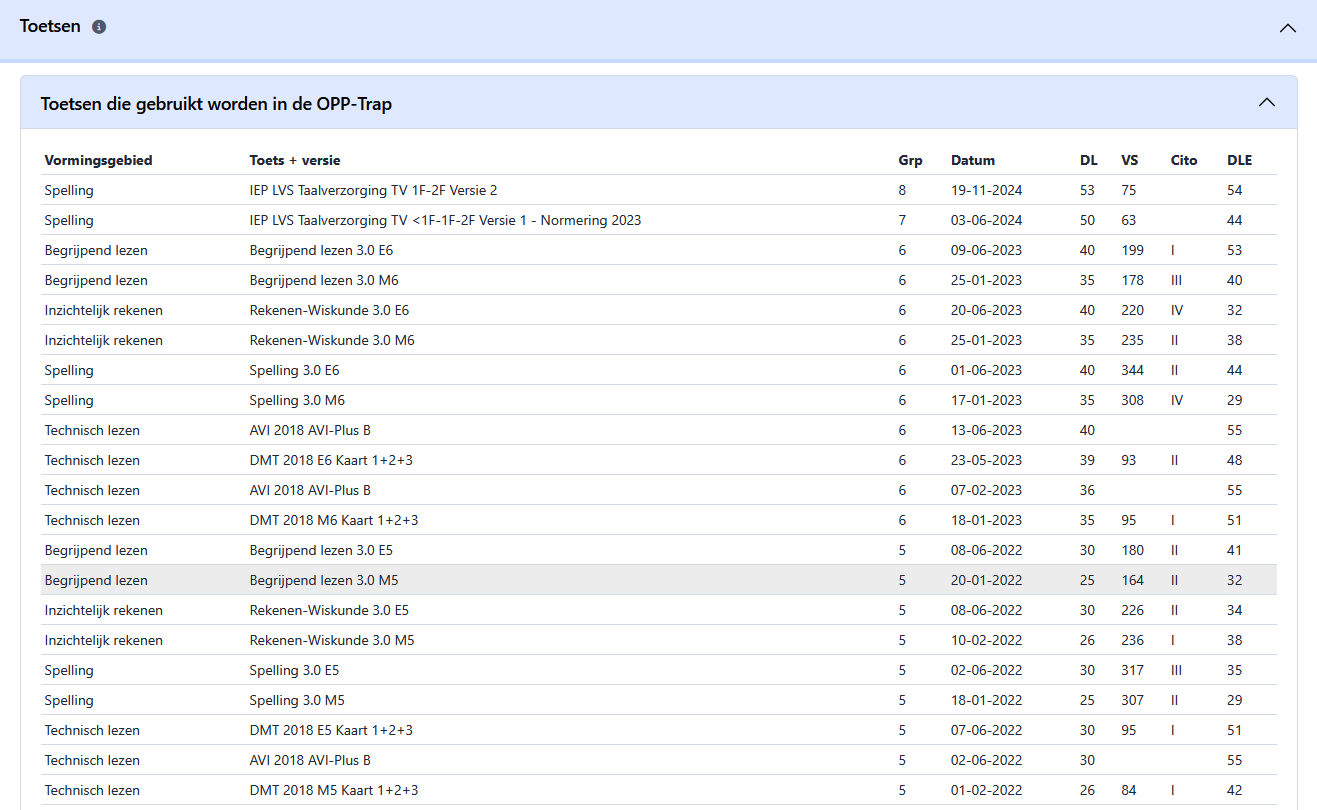This screenshot has width=1317, height=810.
Task: Click date 13-06-2023 of AVI-Plus B
Action: pos(986,430)
